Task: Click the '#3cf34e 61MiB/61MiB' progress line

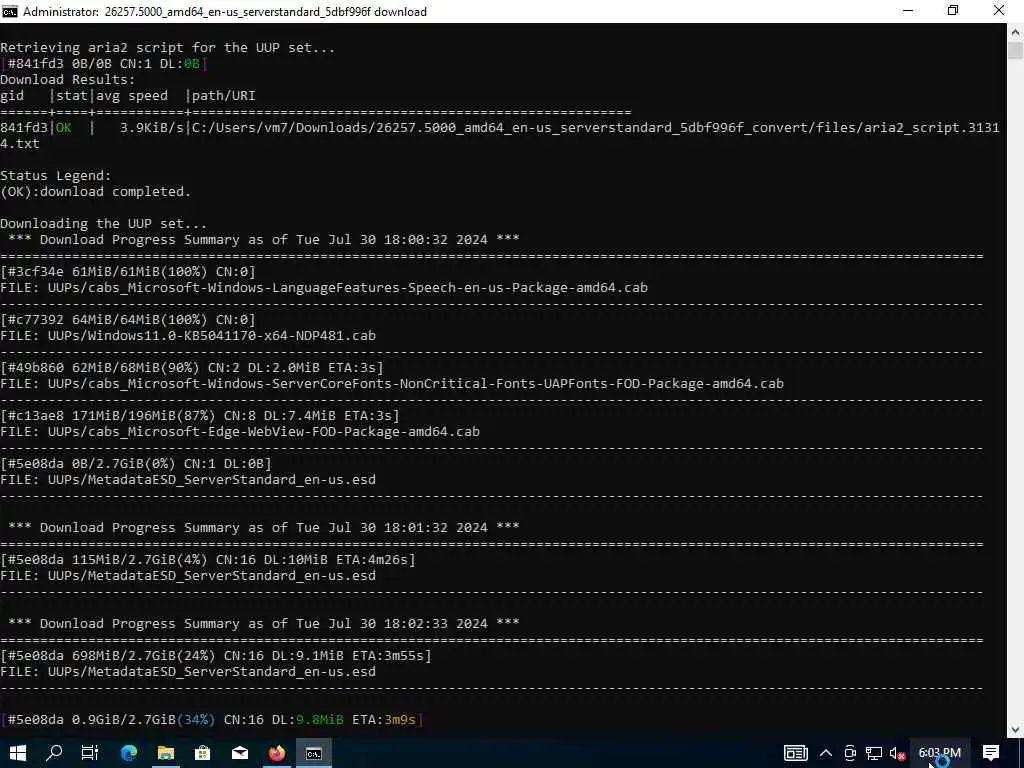Action: (128, 272)
